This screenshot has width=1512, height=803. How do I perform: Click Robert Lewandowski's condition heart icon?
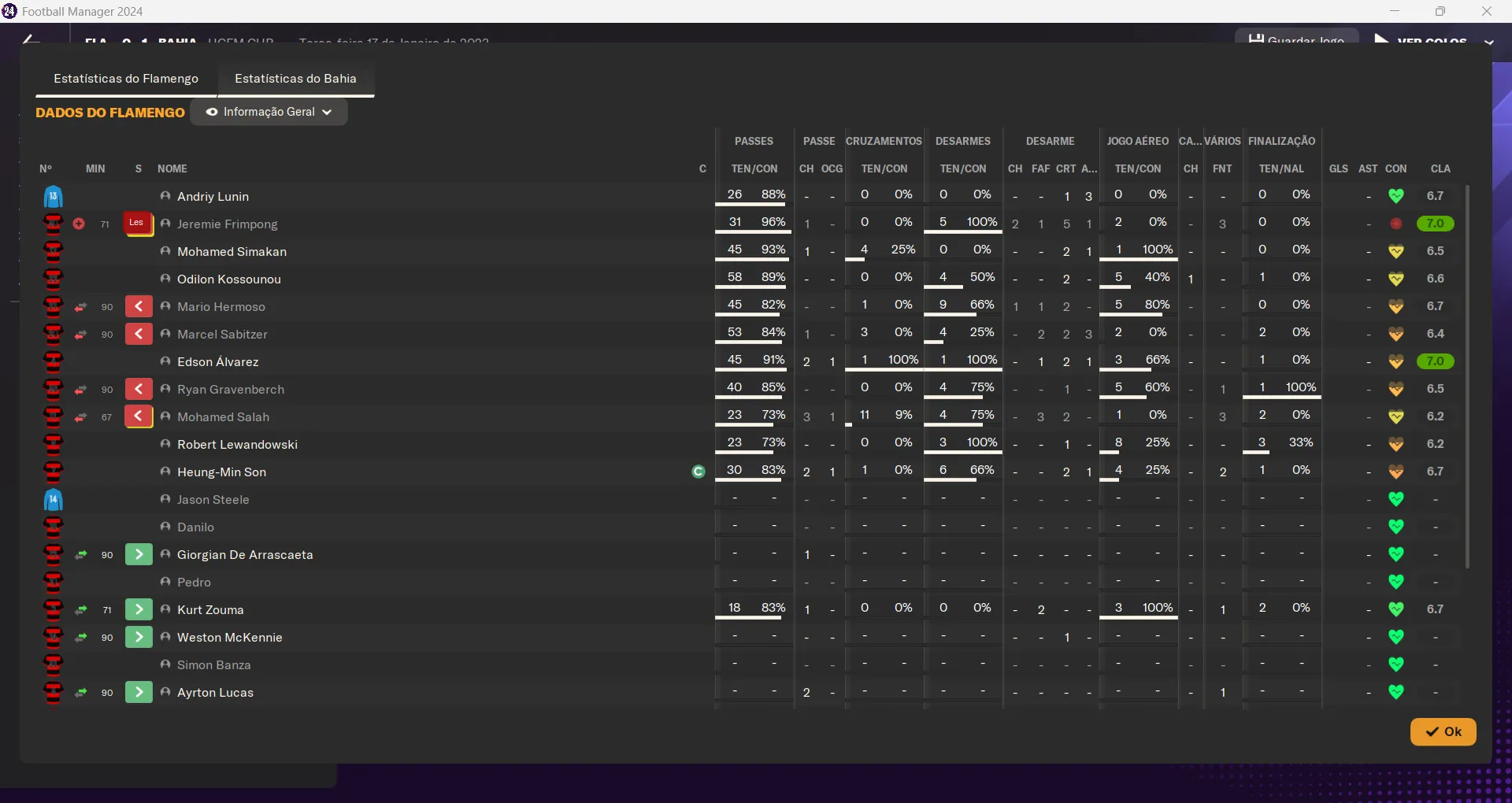1396,444
